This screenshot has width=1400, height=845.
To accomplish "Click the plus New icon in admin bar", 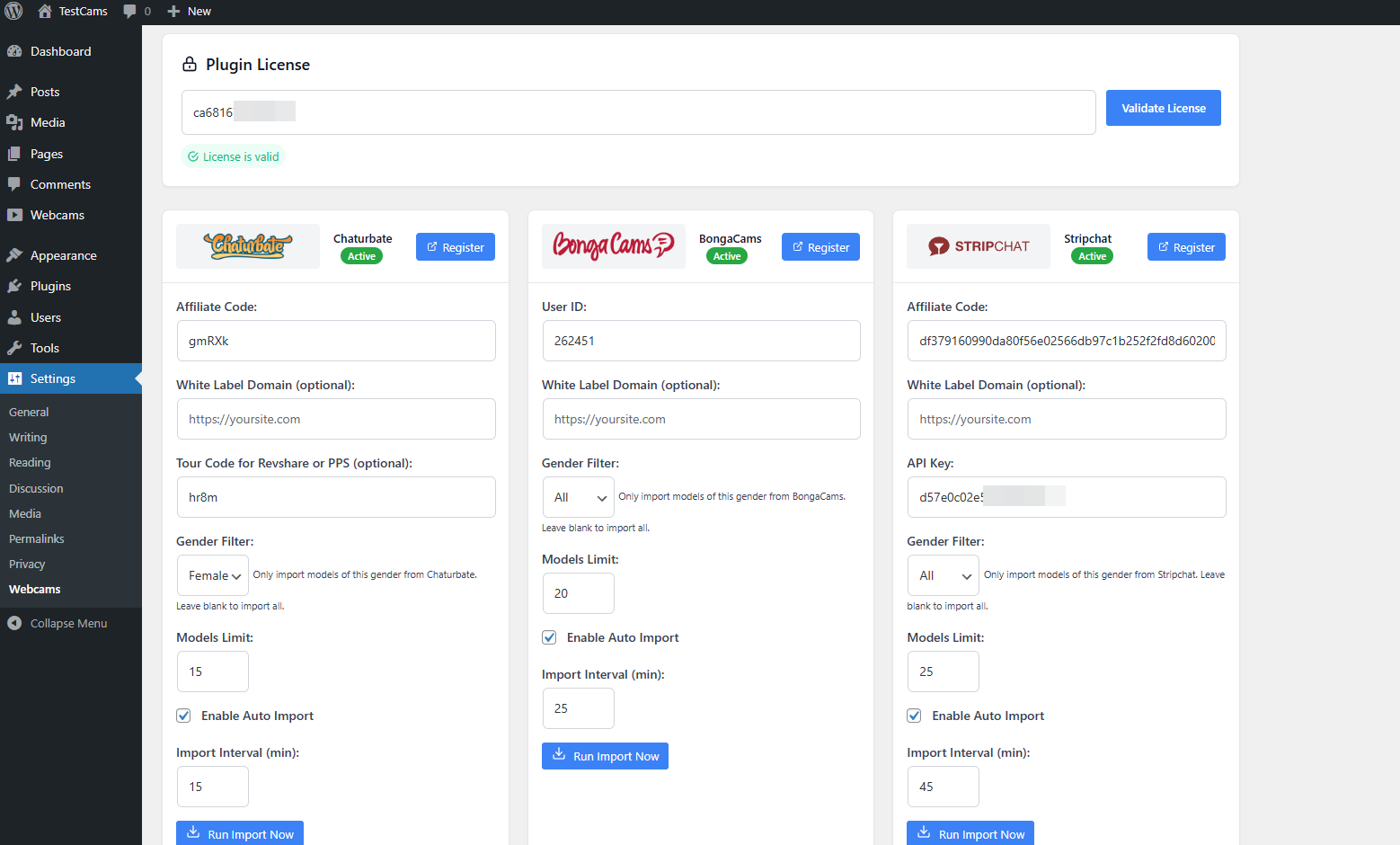I will click(x=174, y=11).
